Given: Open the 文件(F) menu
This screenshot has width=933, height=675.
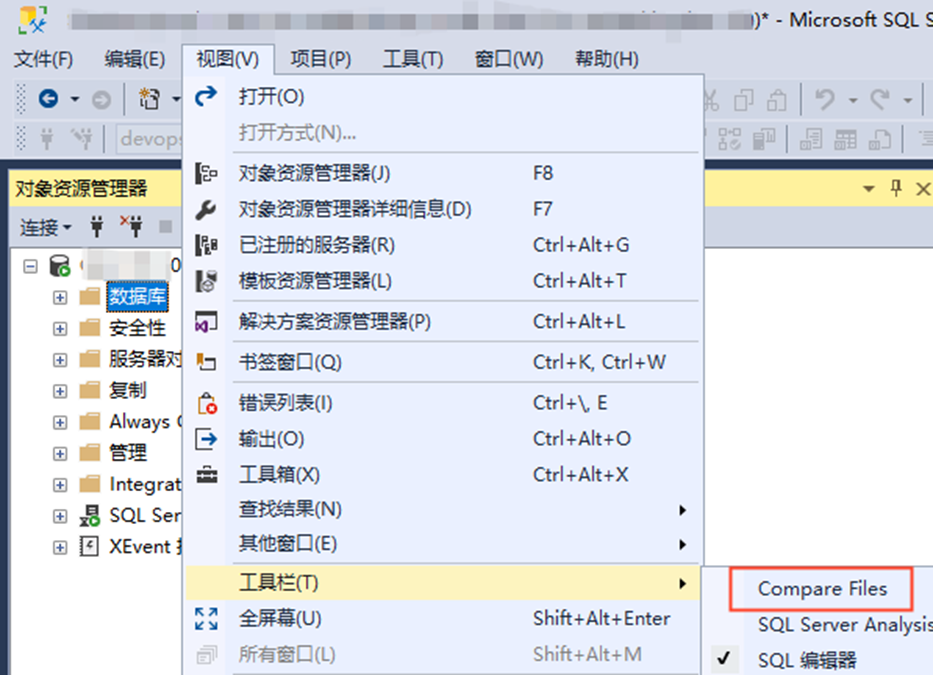Looking at the screenshot, I should [x=43, y=60].
